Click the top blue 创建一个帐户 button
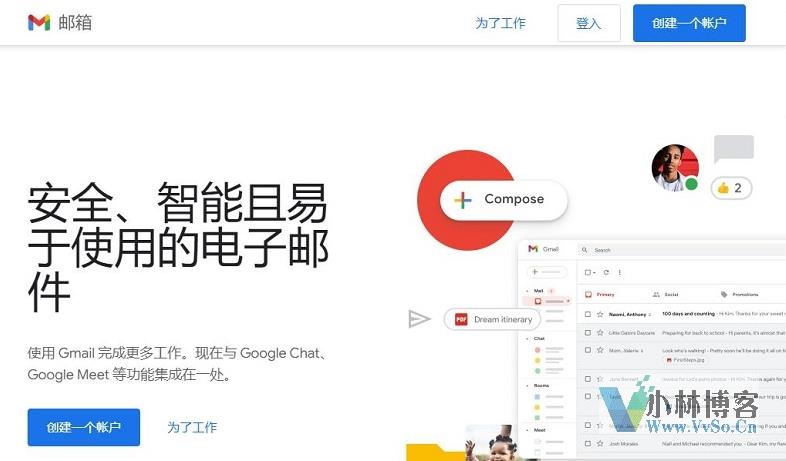Image resolution: width=786 pixels, height=461 pixels. coord(689,23)
